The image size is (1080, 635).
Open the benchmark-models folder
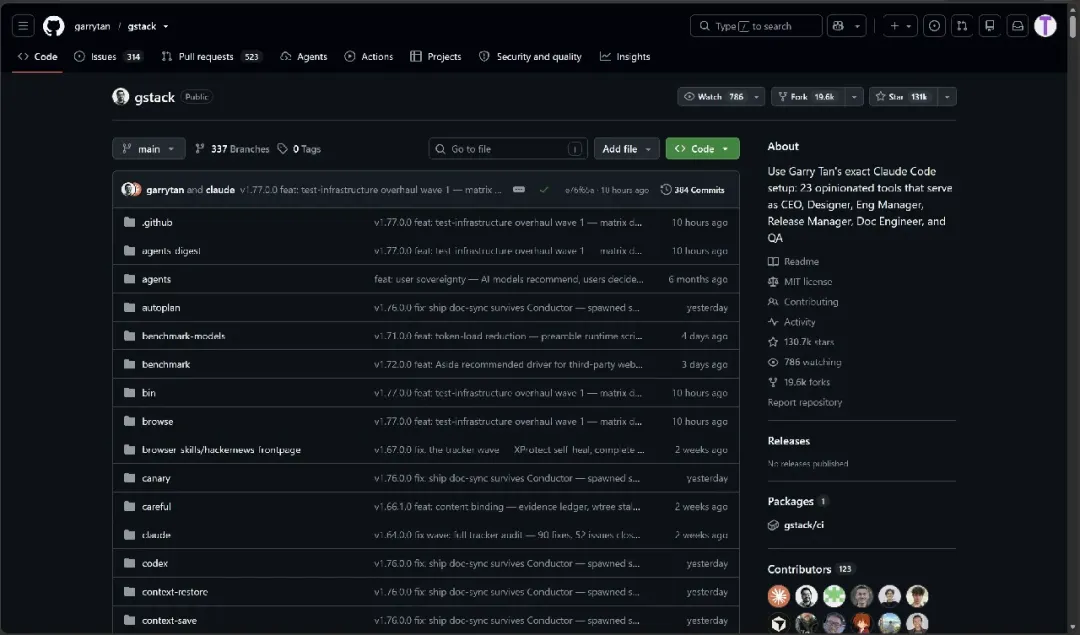coord(183,336)
